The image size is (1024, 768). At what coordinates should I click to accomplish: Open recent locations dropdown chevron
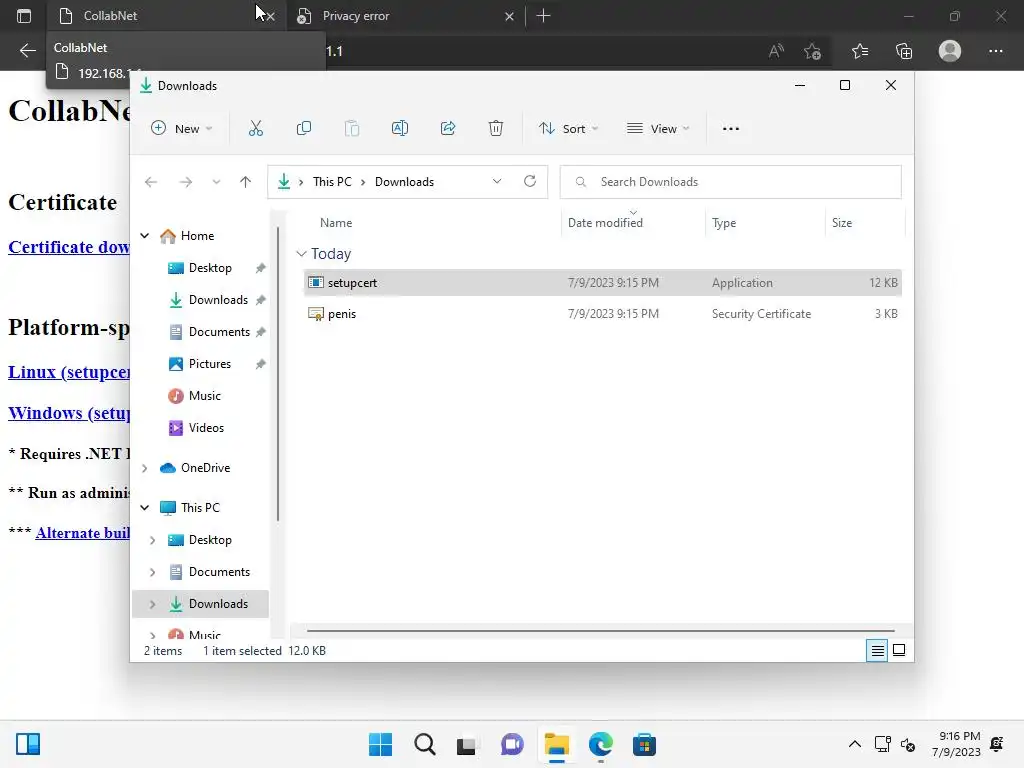[216, 182]
